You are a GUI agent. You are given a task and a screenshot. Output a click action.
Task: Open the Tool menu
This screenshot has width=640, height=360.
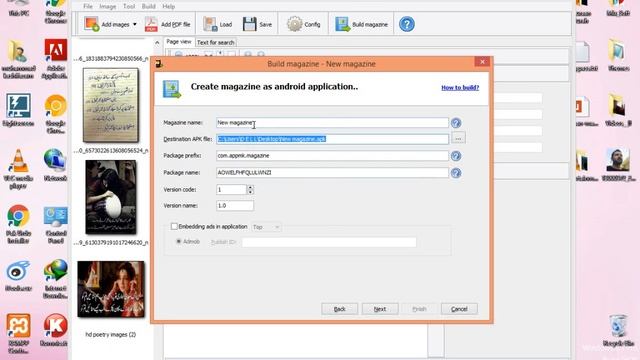click(129, 7)
